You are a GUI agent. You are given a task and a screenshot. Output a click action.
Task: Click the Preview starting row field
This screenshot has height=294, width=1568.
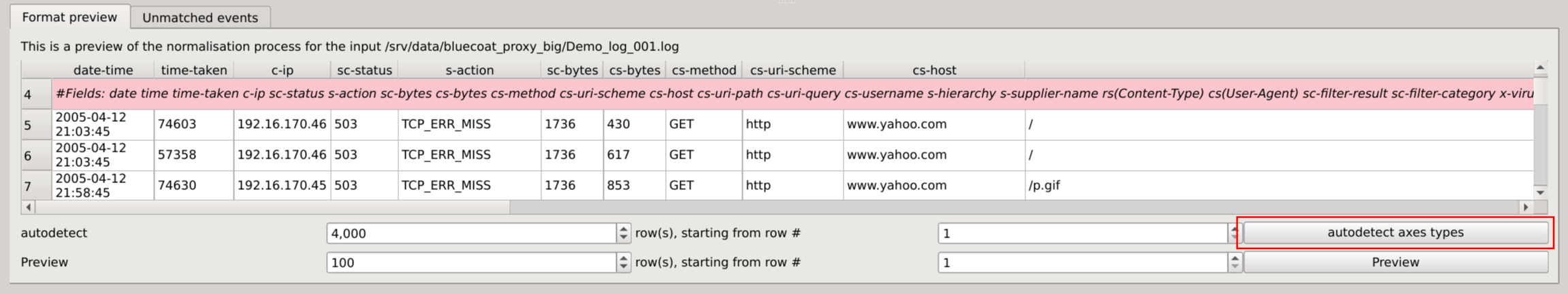[1083, 263]
